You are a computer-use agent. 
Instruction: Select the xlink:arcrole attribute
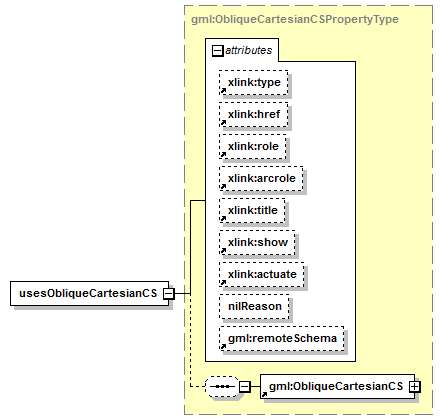coord(261,178)
